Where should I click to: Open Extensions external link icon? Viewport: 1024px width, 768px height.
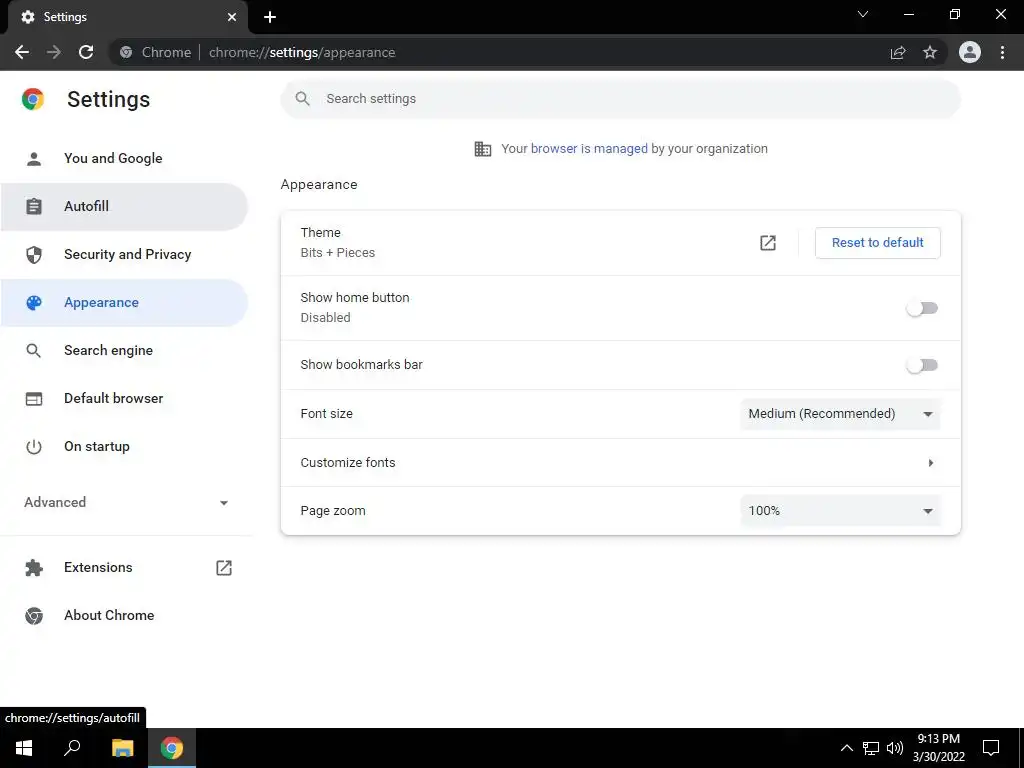224,568
